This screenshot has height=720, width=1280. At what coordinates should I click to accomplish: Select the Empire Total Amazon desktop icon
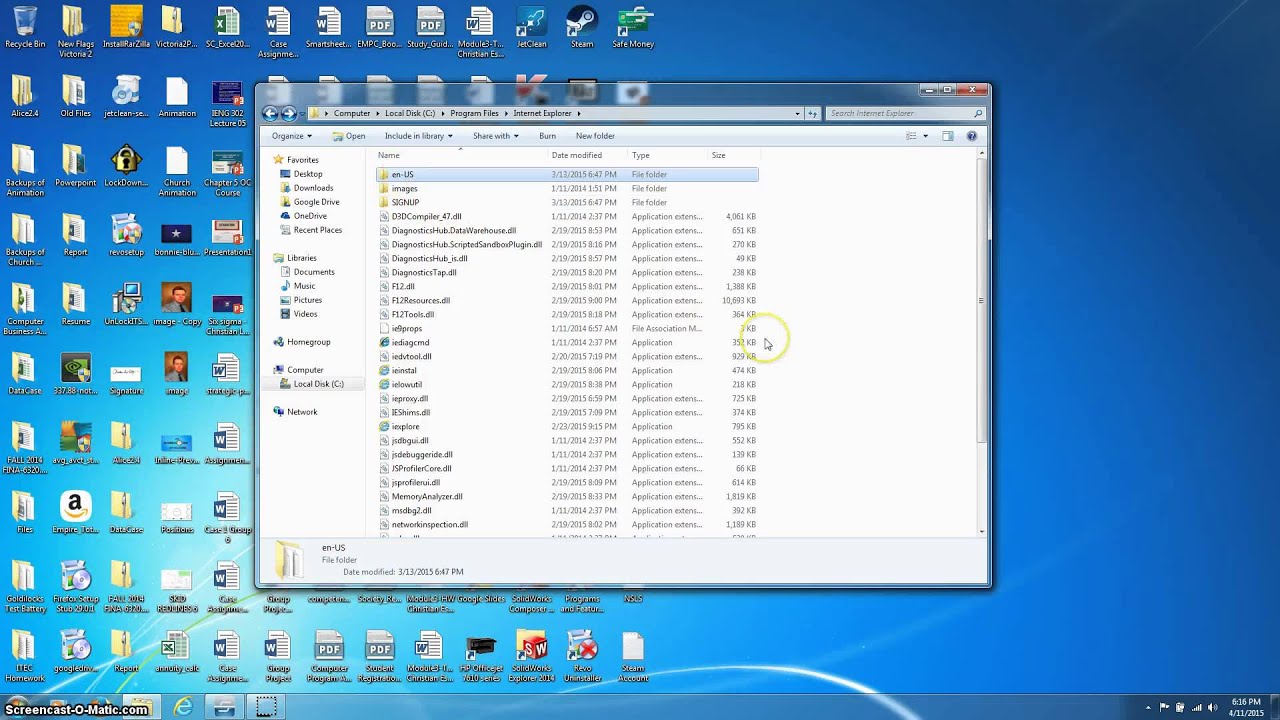[x=75, y=513]
